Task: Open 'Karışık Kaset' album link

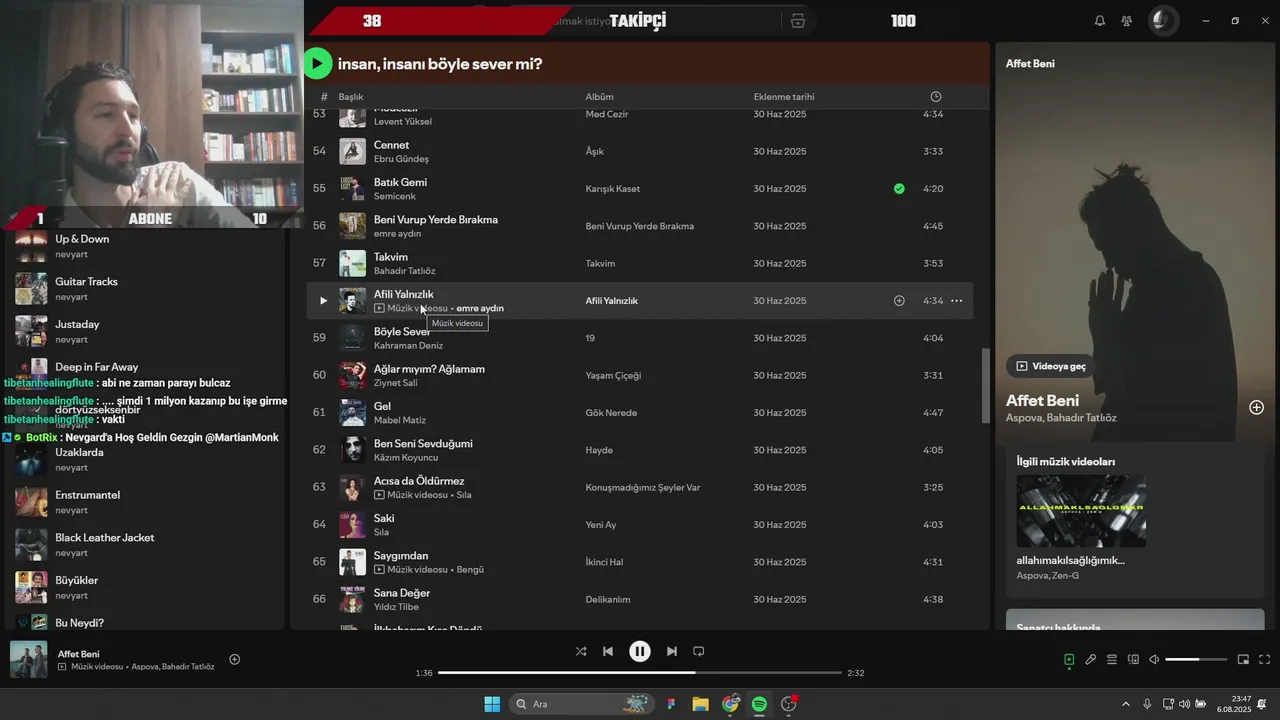Action: point(613,189)
